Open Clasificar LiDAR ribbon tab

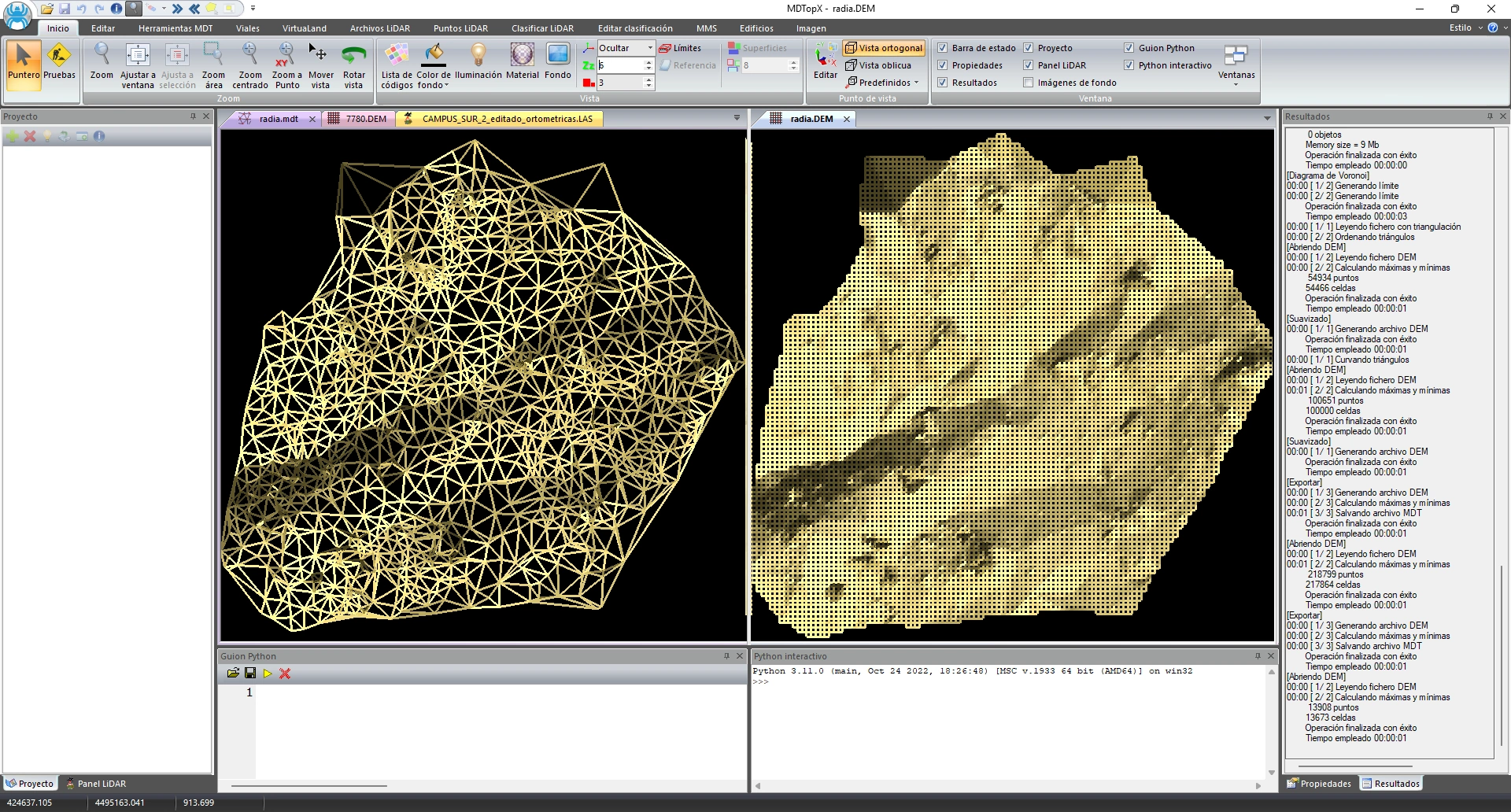(542, 28)
